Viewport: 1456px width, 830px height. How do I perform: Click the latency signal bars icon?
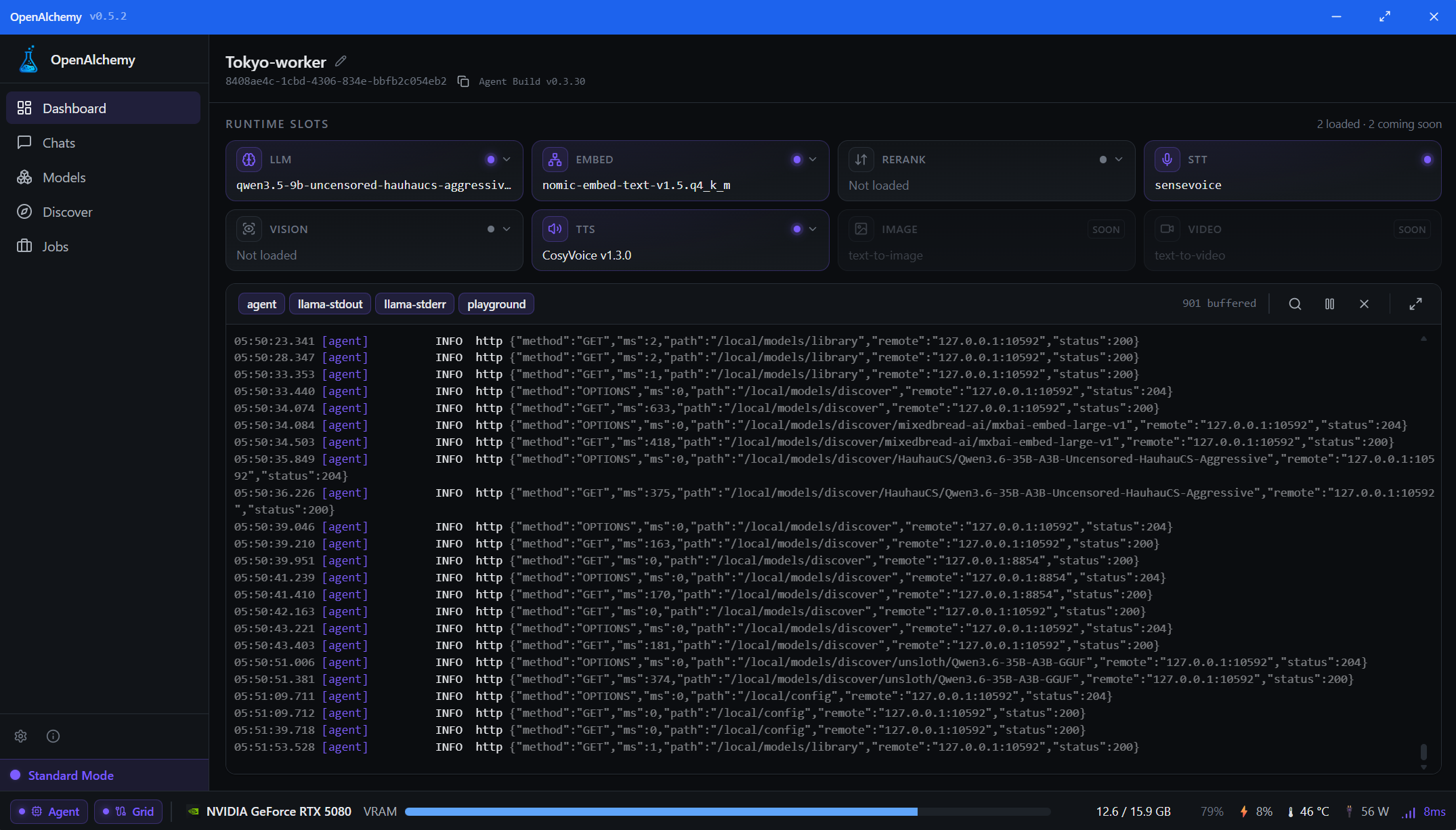(1409, 812)
